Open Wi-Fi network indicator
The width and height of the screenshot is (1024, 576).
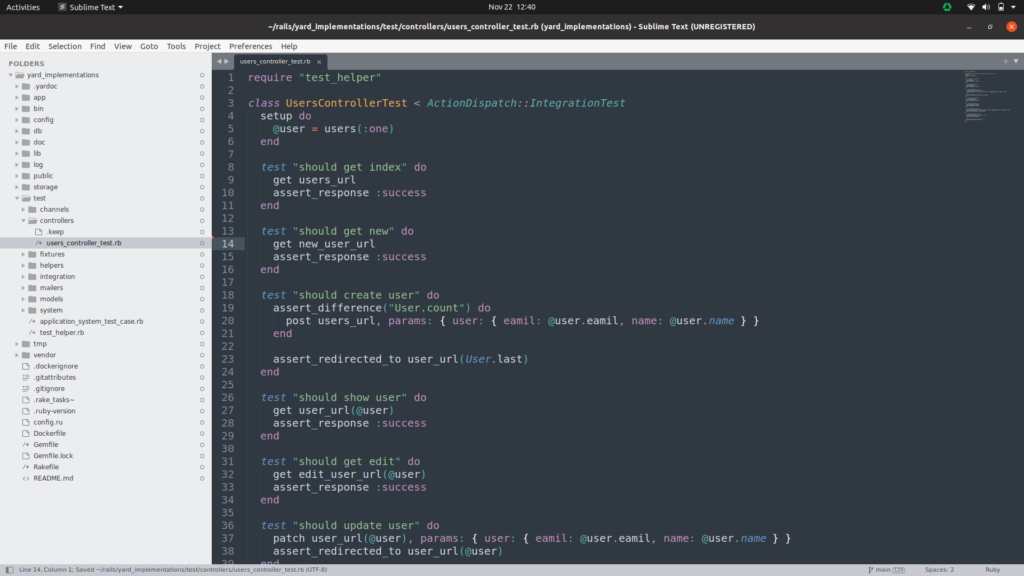[971, 7]
